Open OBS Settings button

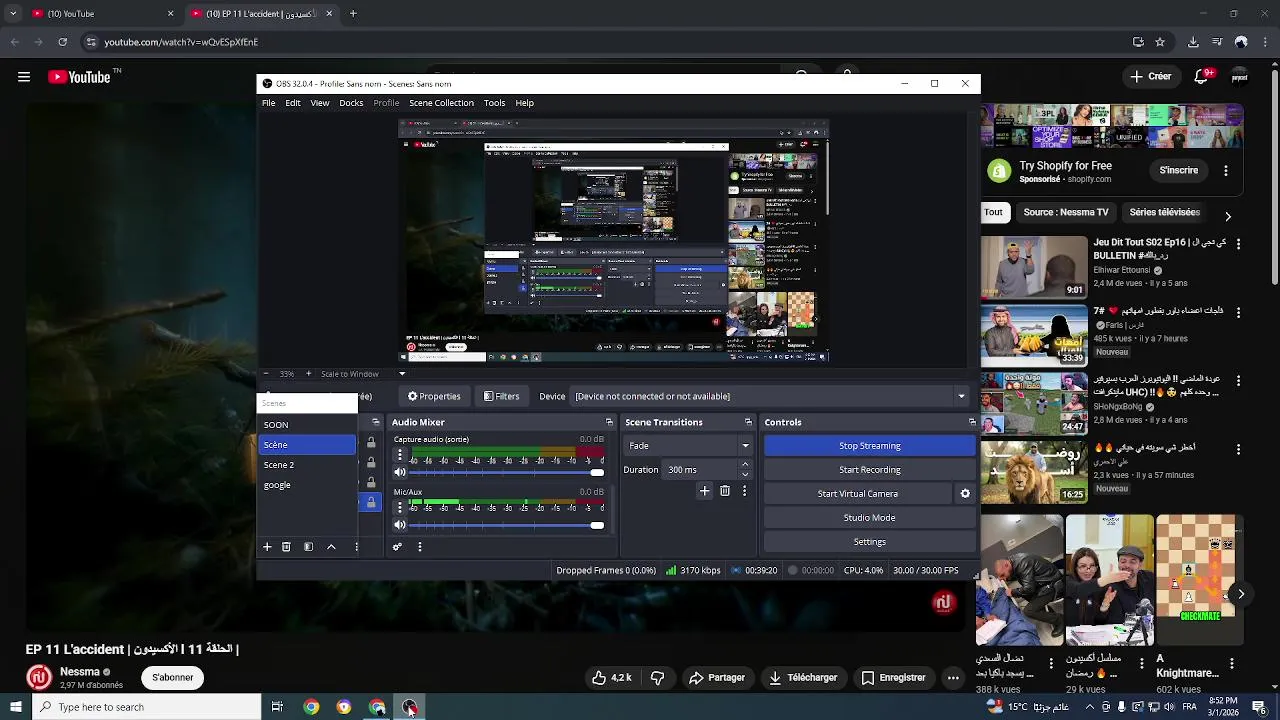869,542
